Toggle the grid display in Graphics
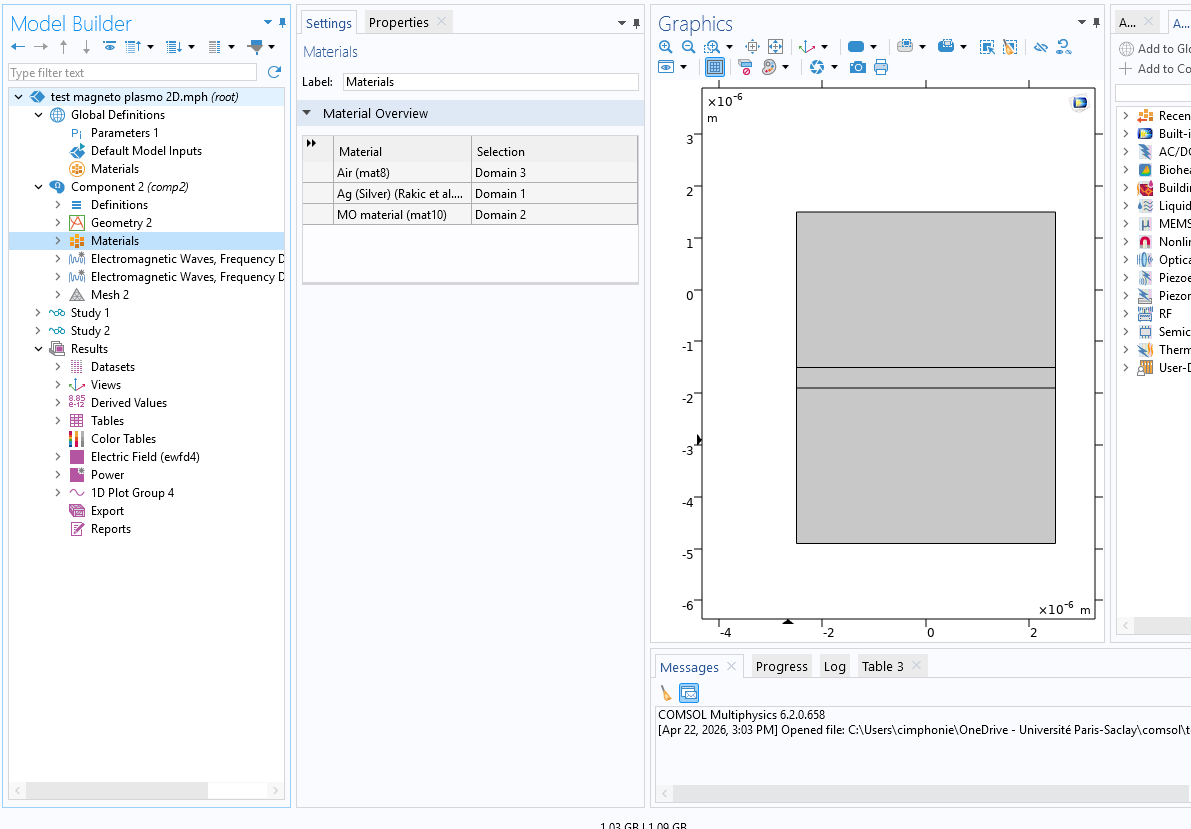1191x829 pixels. (x=714, y=67)
